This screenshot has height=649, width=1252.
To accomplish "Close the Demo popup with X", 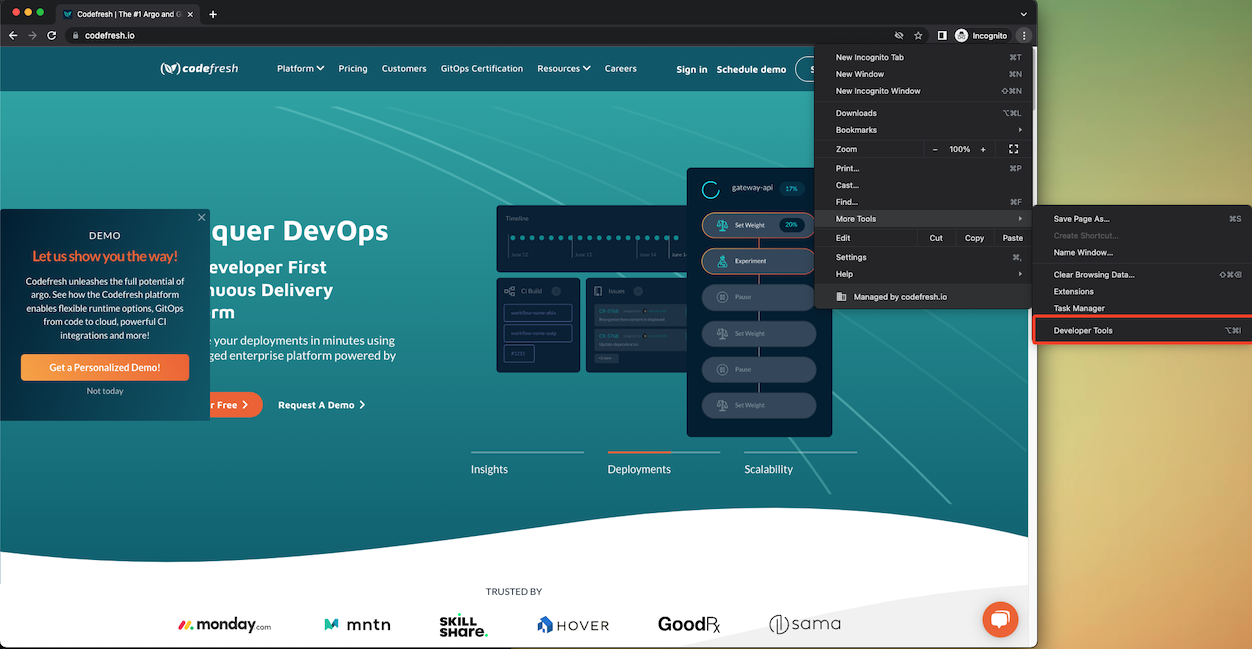I will (x=201, y=217).
